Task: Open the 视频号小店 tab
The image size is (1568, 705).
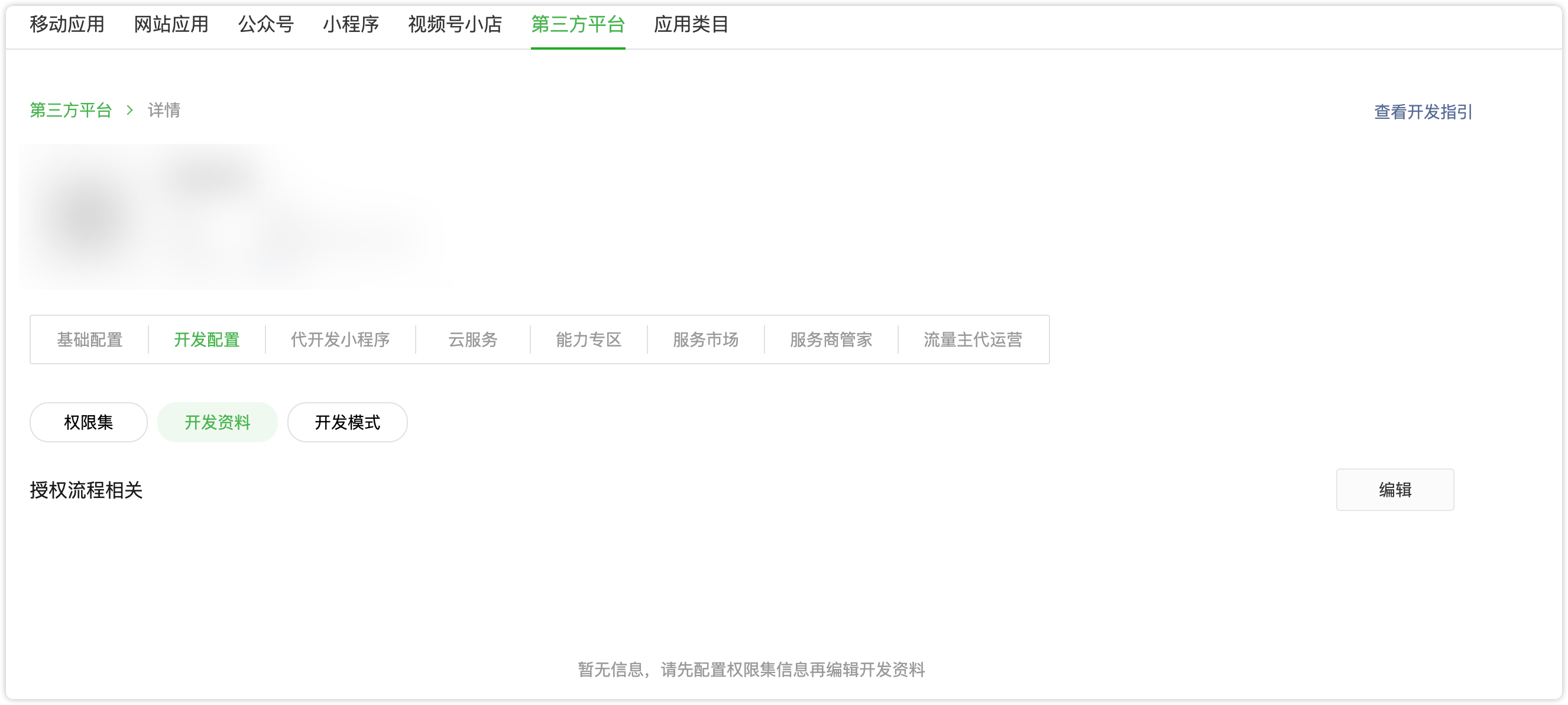Action: pos(455,24)
